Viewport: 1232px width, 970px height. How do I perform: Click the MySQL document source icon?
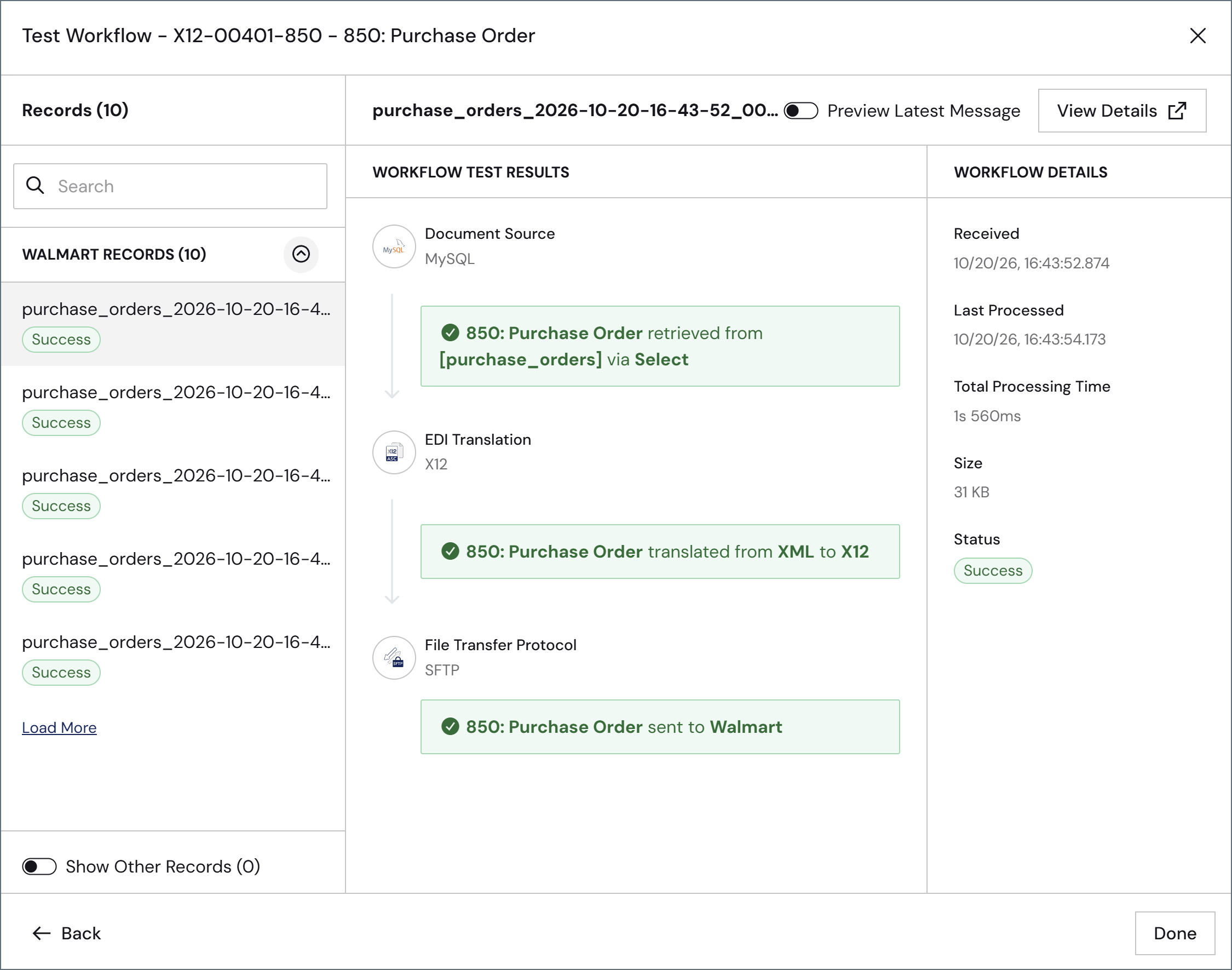click(394, 246)
